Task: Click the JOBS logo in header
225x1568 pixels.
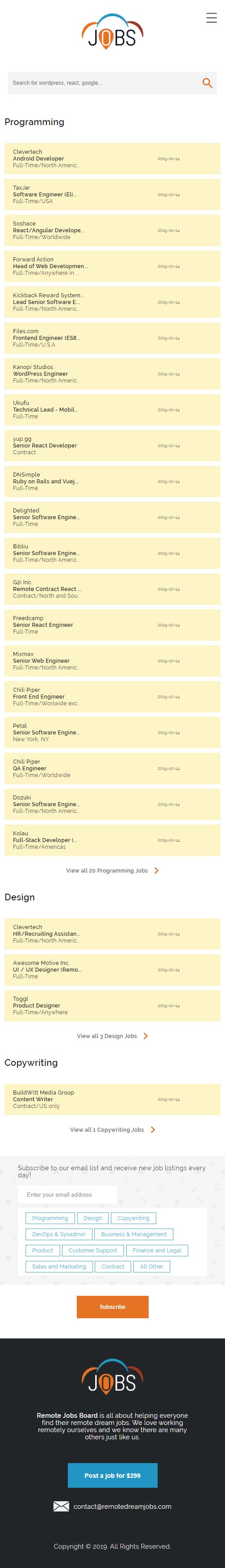Action: [112, 31]
